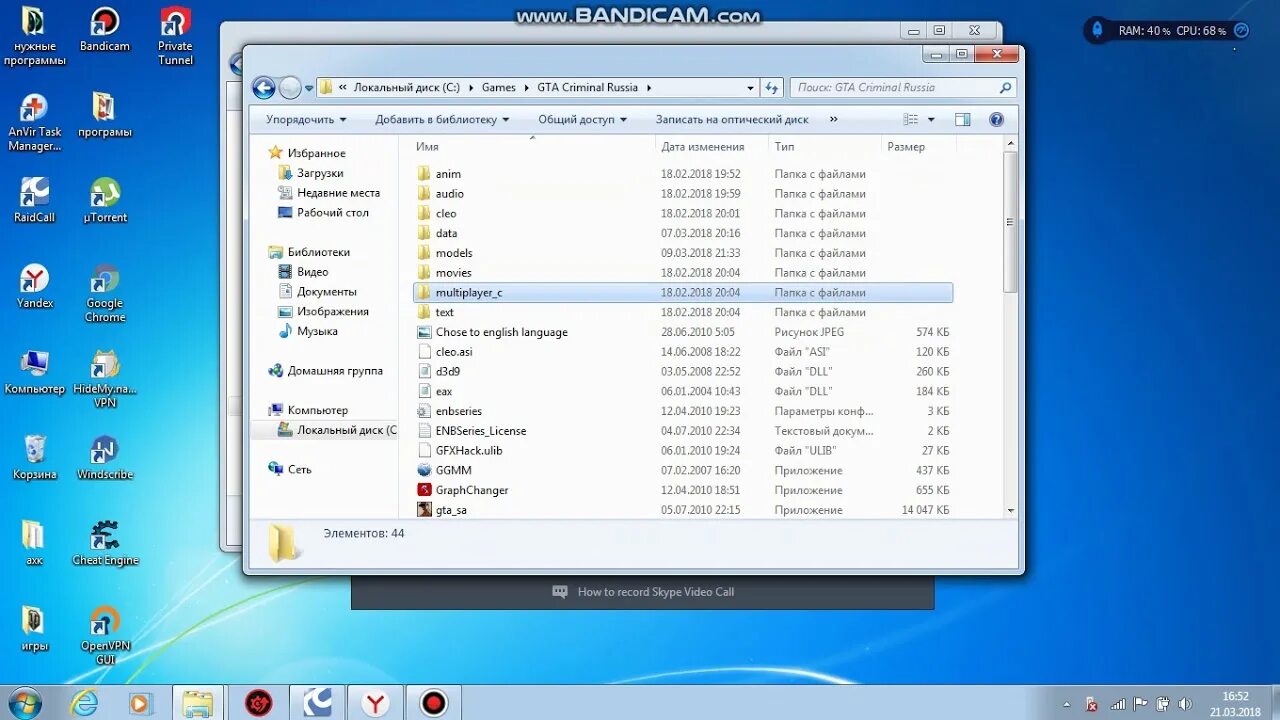Click the Bandicam recording taskbar icon

pos(433,703)
